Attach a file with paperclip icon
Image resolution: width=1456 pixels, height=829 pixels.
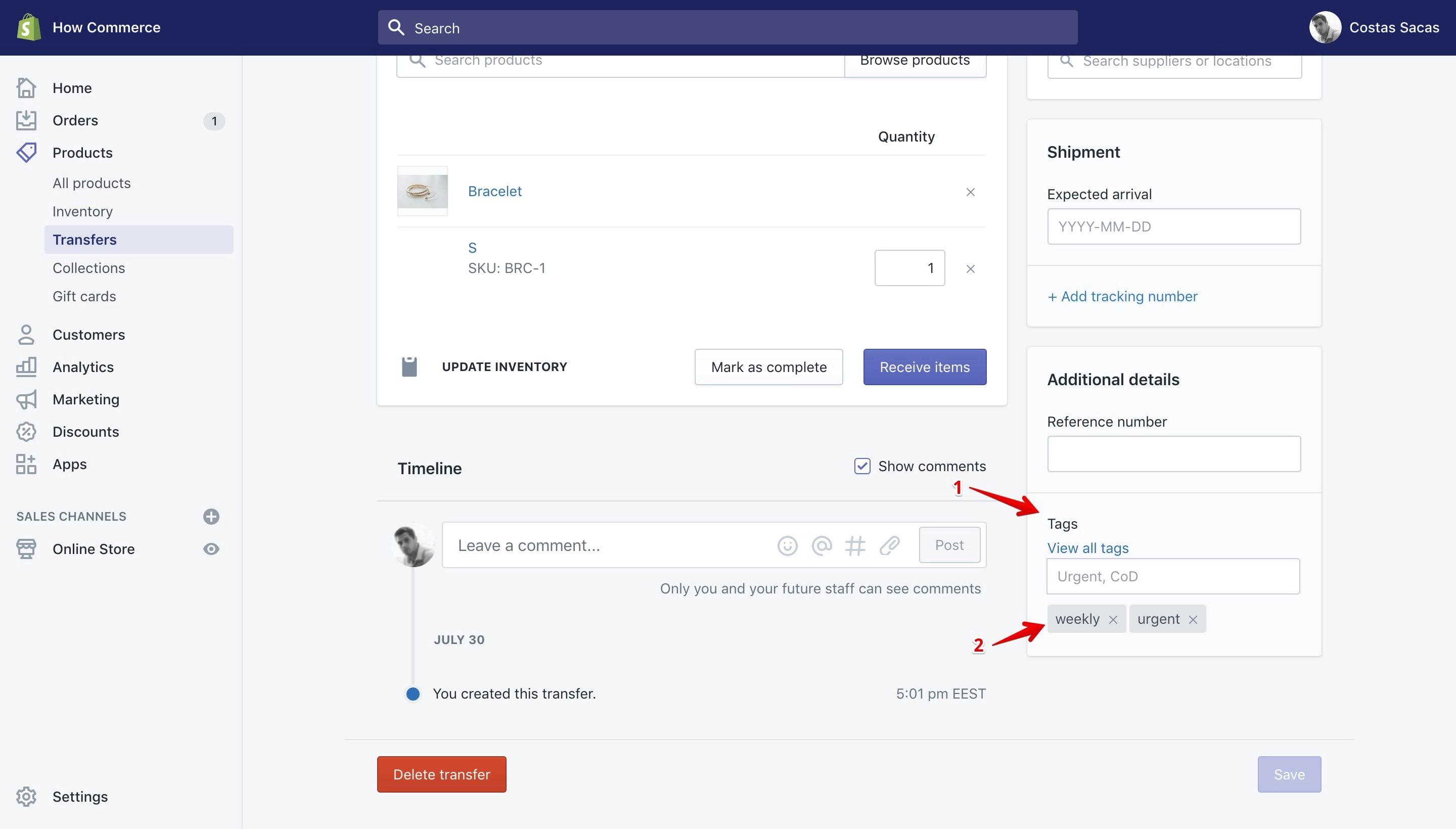(889, 545)
